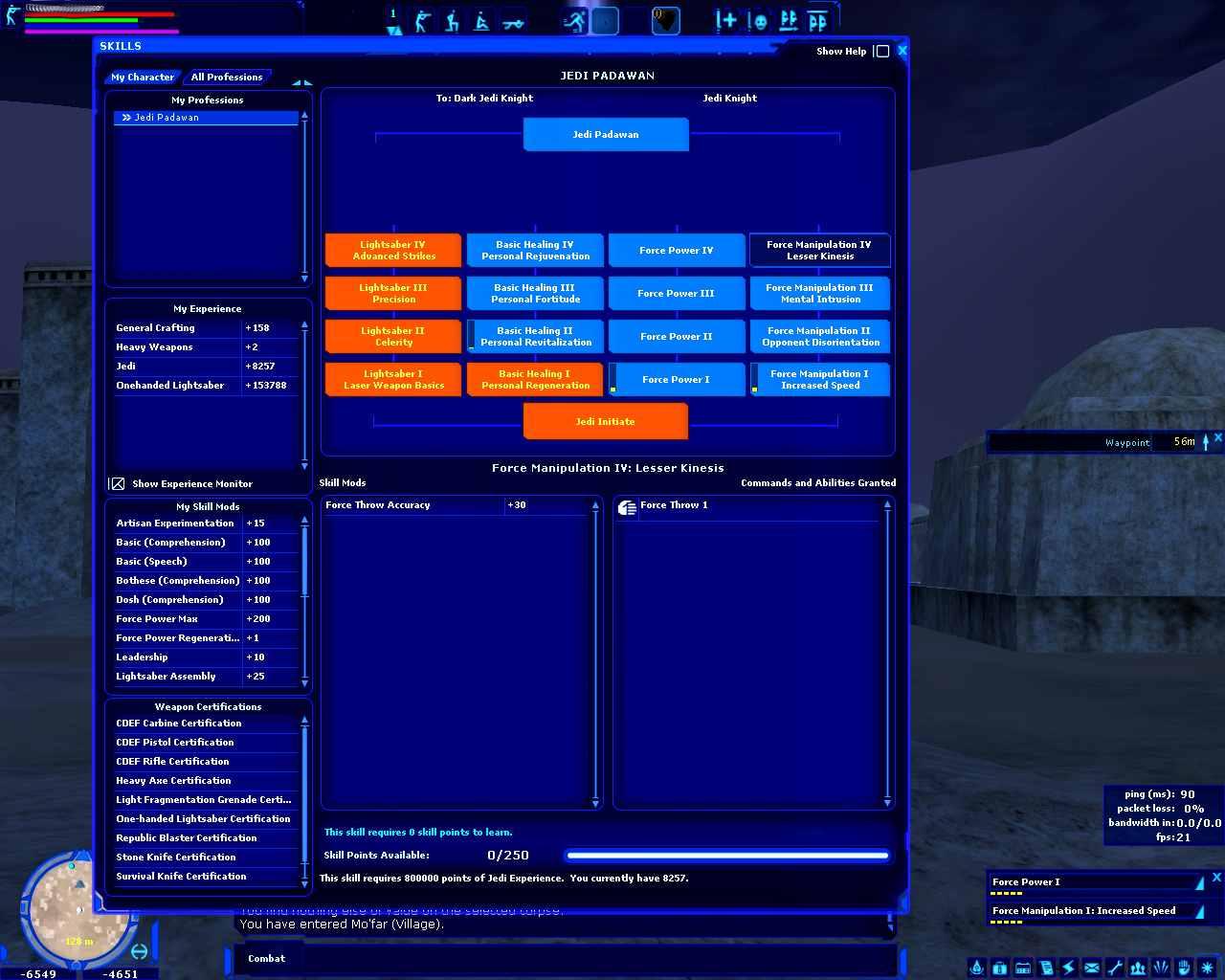
Task: Open the water-drop icon in bottom menu bar
Action: [x=976, y=968]
